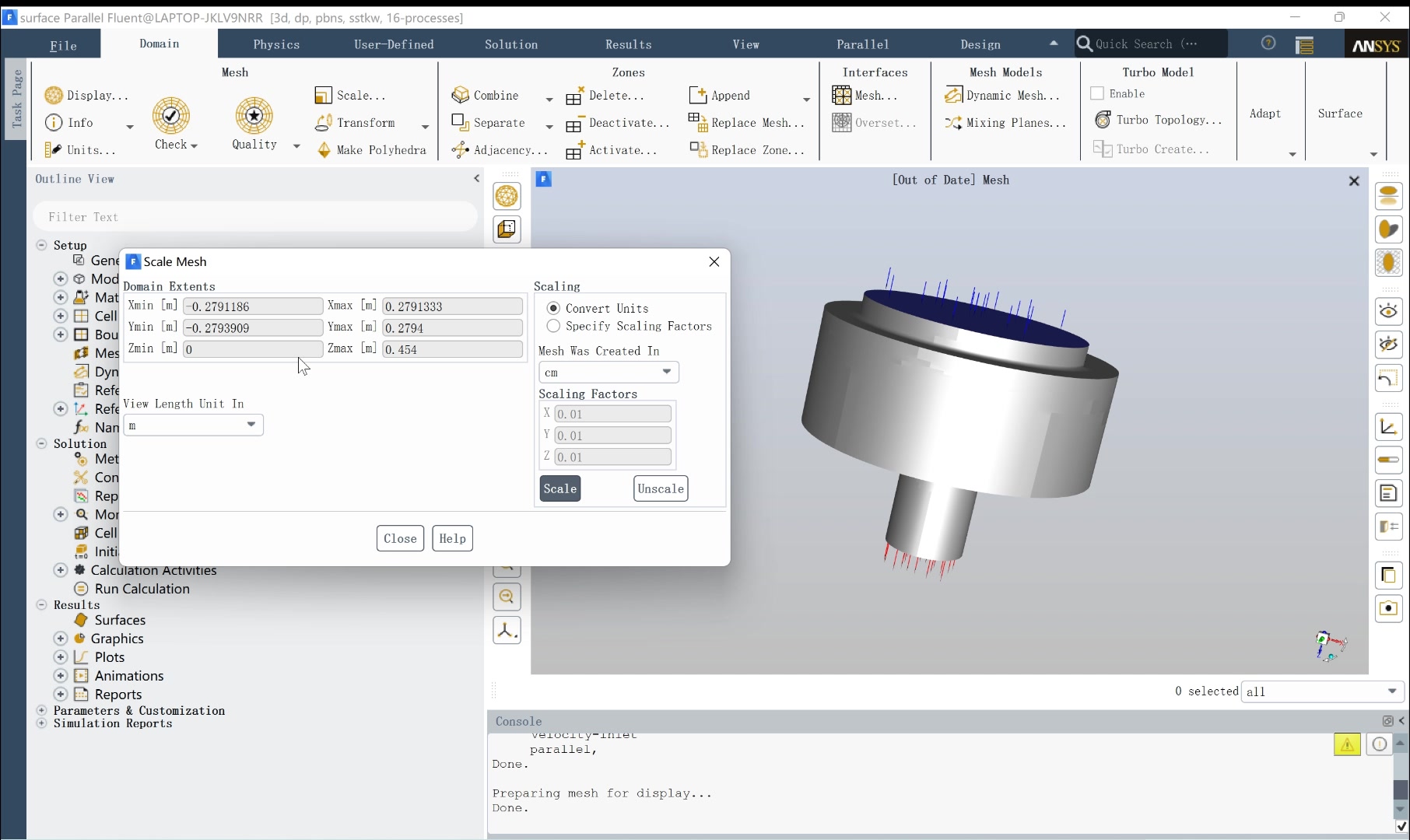Screen dimensions: 1410x840
Task: Click the axes orientation icon in viewport toolbar
Action: point(507,630)
